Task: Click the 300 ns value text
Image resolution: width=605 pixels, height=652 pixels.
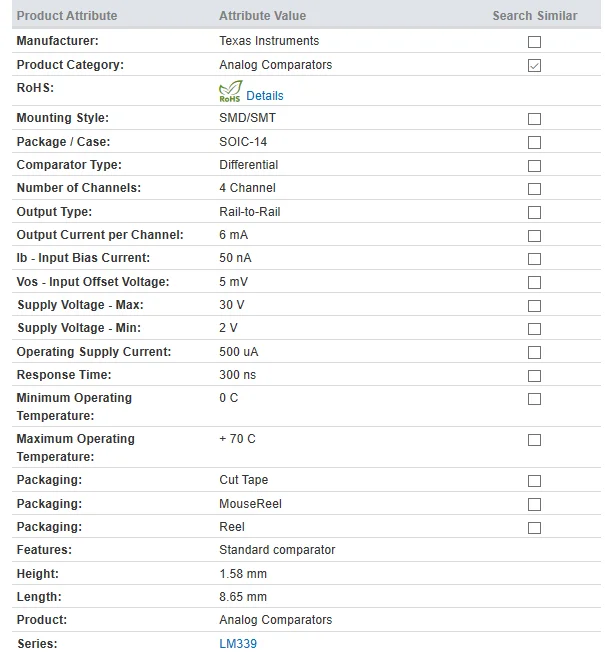Action: [237, 375]
